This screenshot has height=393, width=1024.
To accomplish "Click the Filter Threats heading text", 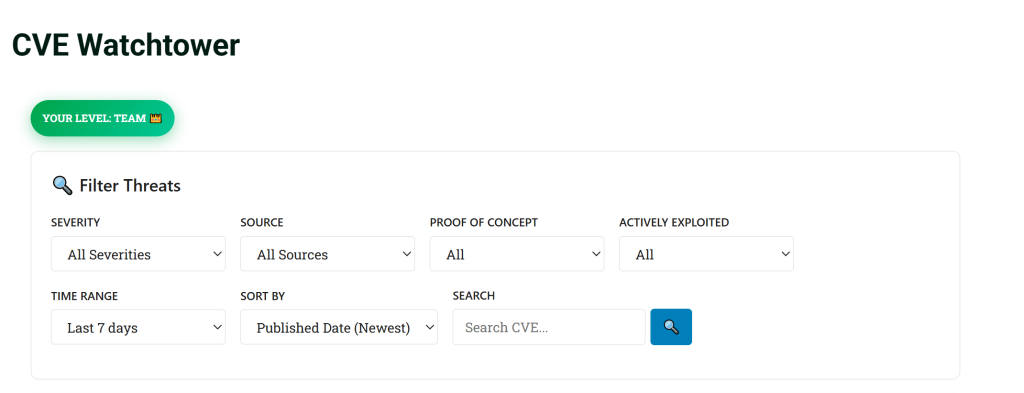I will tap(130, 186).
